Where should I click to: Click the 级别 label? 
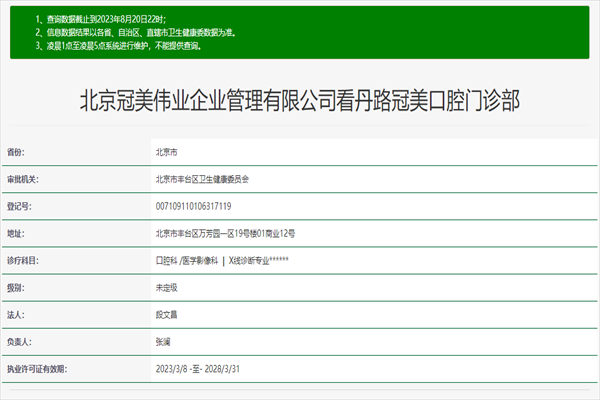tap(16, 288)
